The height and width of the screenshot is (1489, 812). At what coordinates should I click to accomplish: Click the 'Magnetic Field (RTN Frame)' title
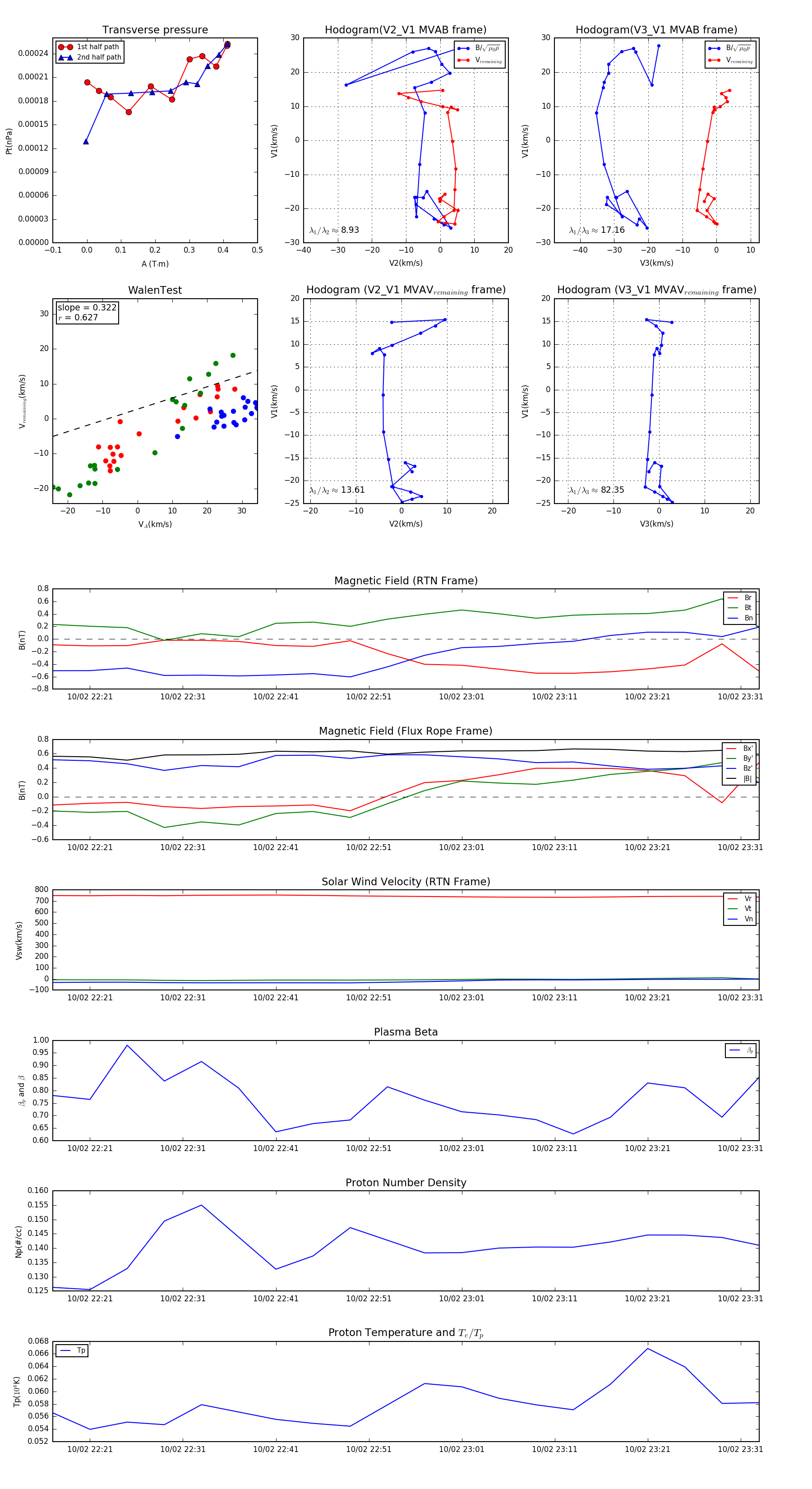(406, 581)
